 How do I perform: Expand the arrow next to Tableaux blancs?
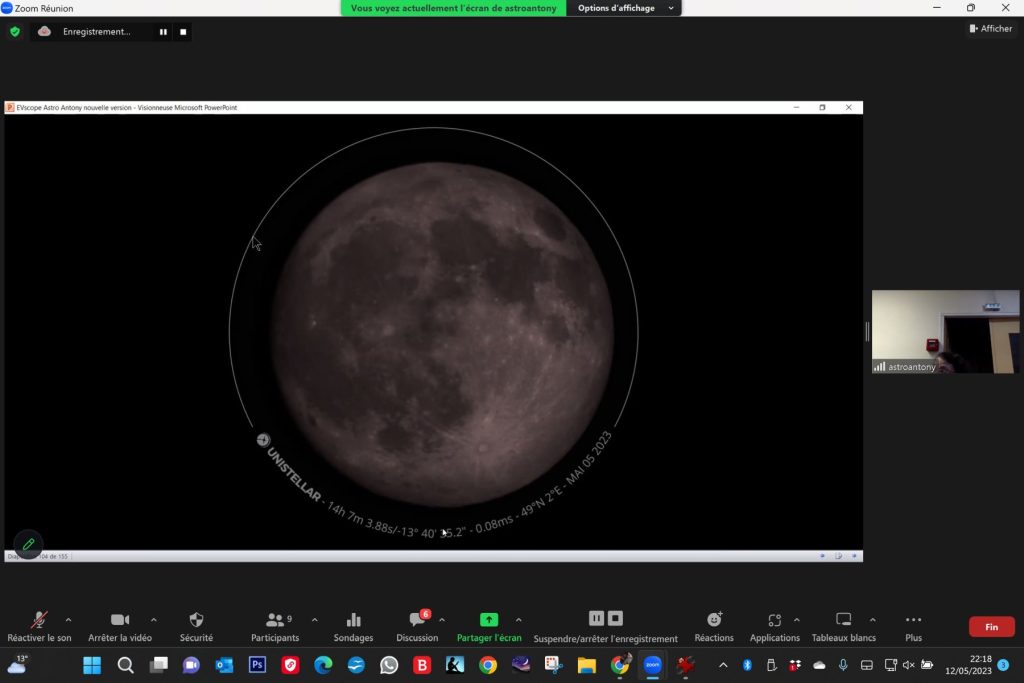pos(872,620)
